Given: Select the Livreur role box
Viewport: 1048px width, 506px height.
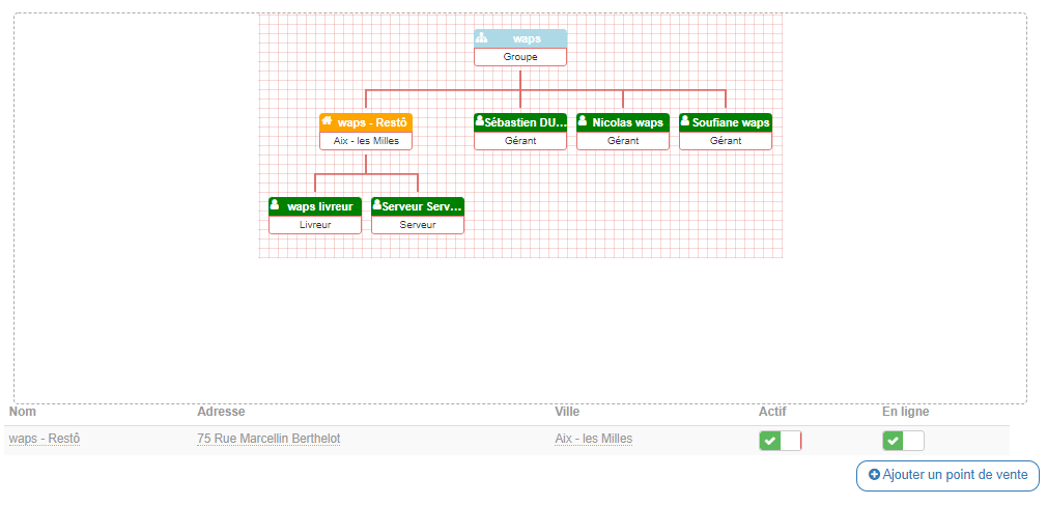Looking at the screenshot, I should click(x=315, y=225).
